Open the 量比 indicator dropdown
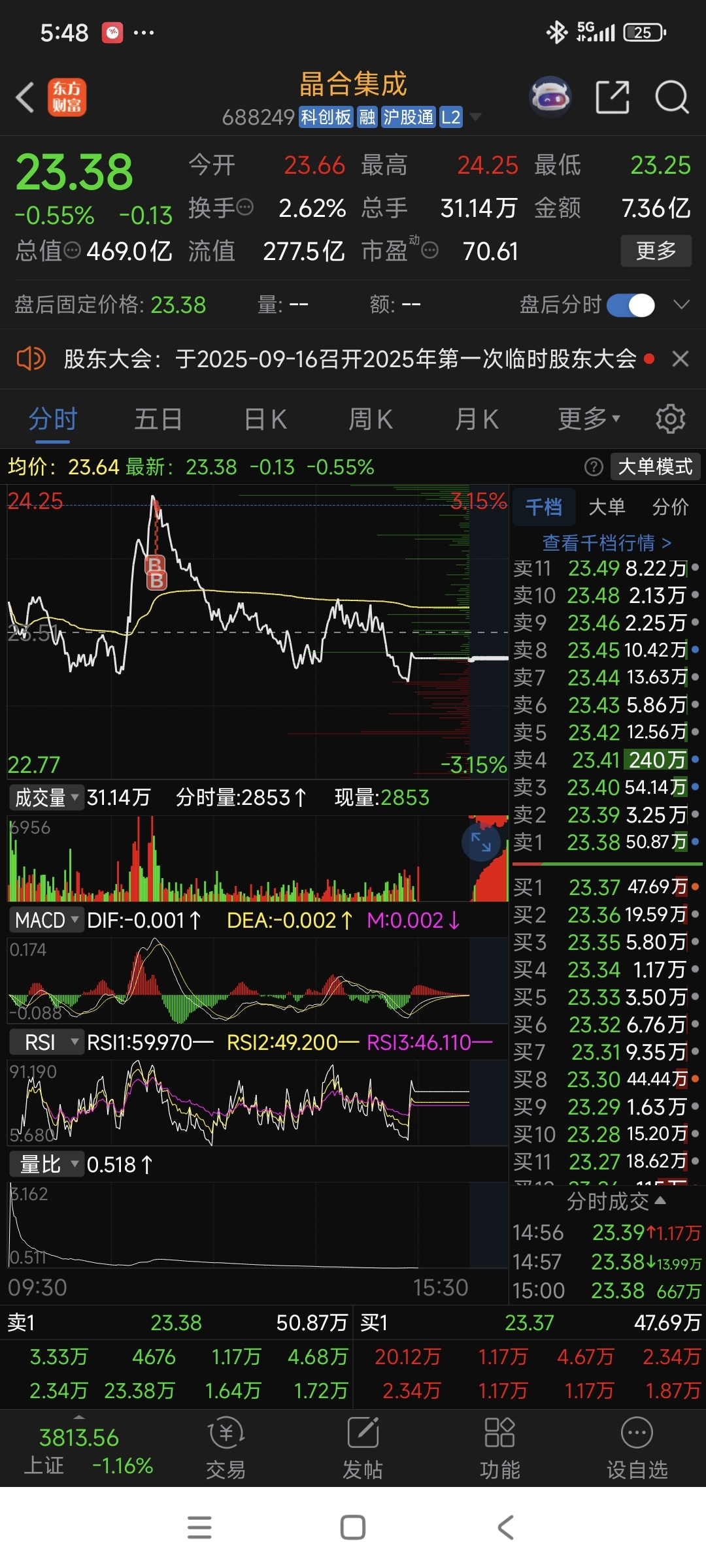Image resolution: width=706 pixels, height=1568 pixels. 46,1164
